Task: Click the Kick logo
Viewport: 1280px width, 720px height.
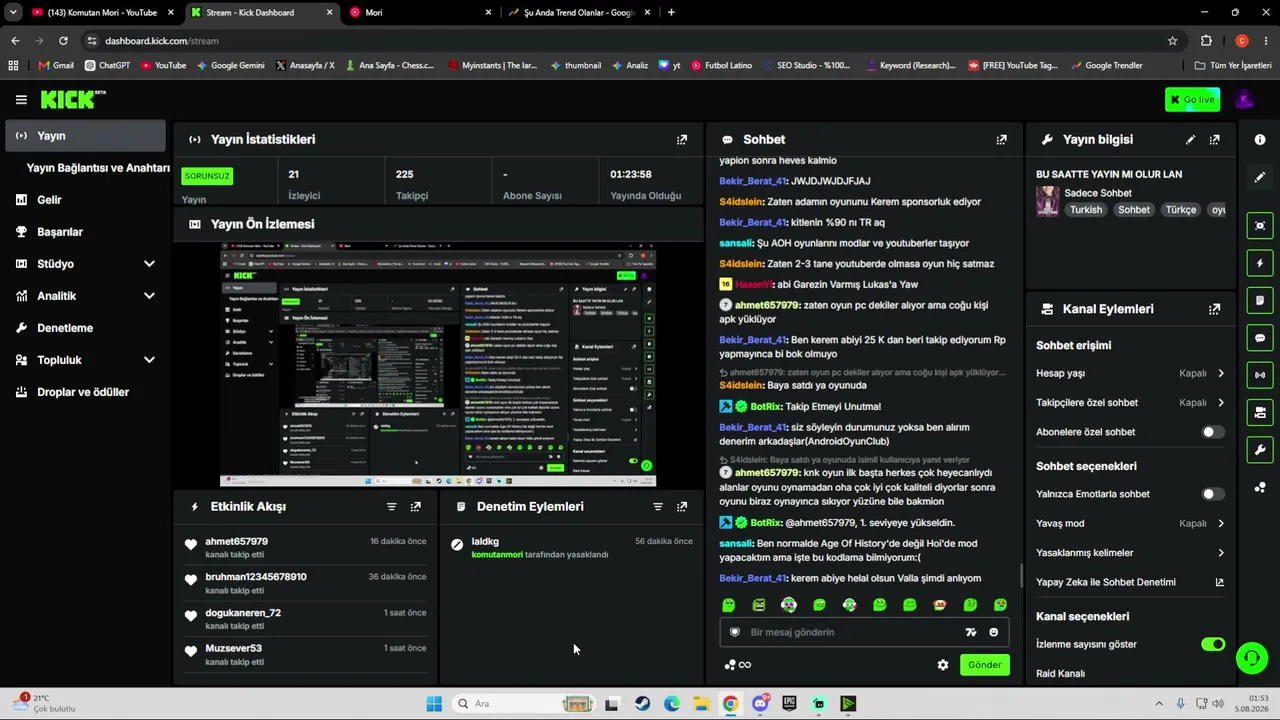Action: (x=72, y=99)
